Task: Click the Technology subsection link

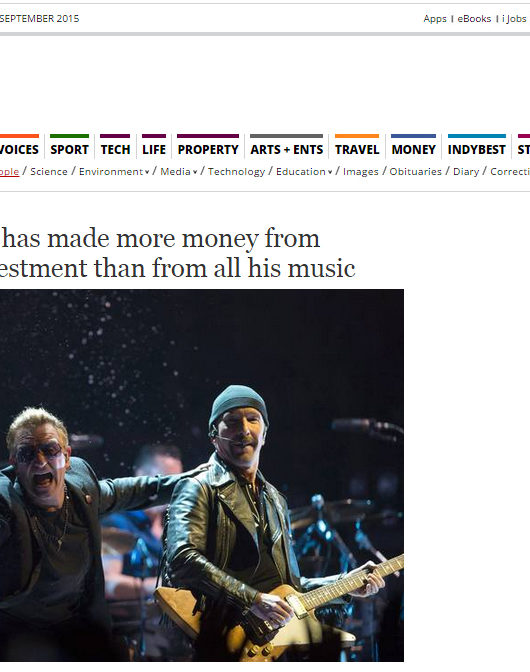Action: 237,171
